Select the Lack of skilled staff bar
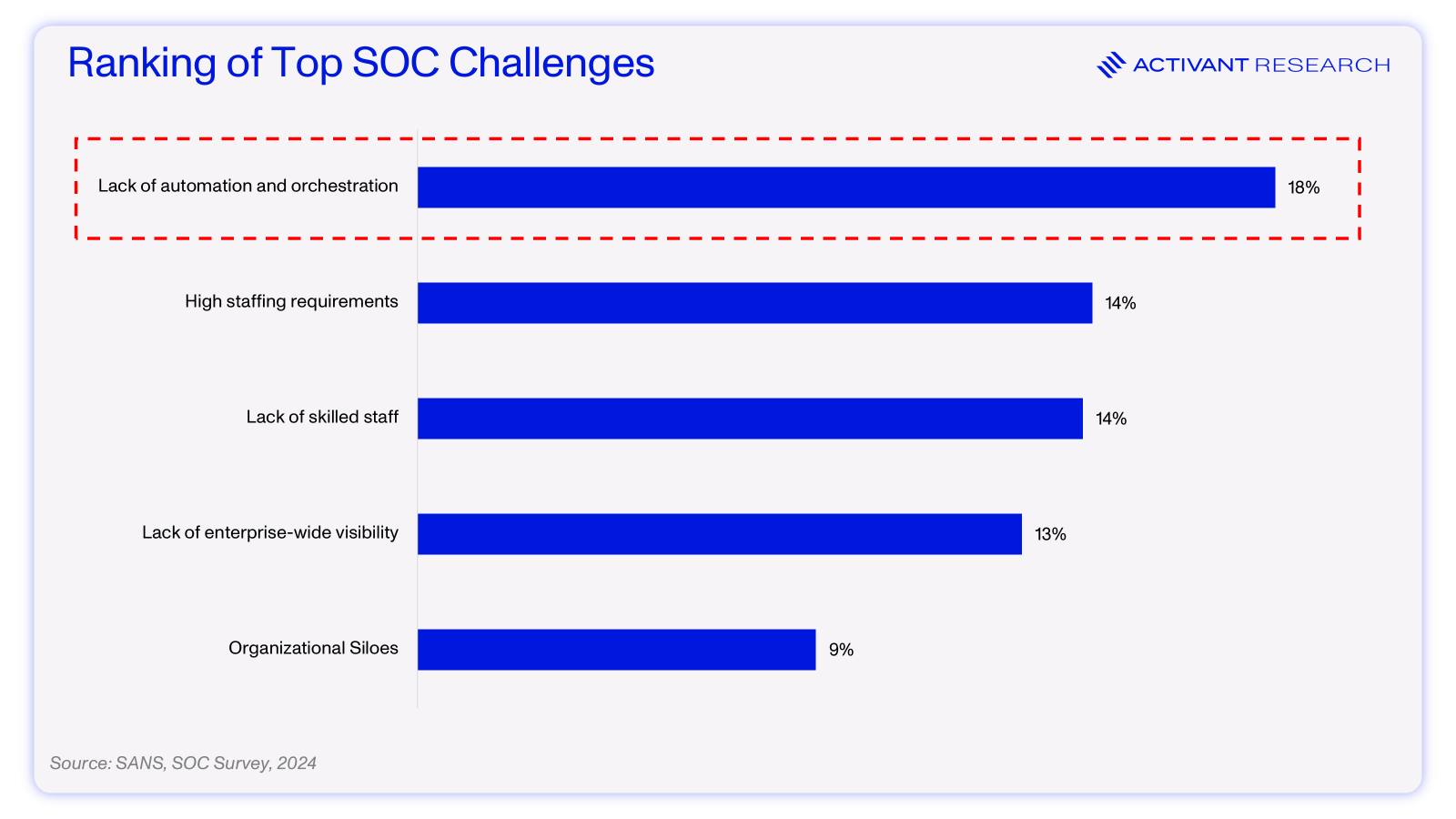The height and width of the screenshot is (819, 1456). click(750, 419)
